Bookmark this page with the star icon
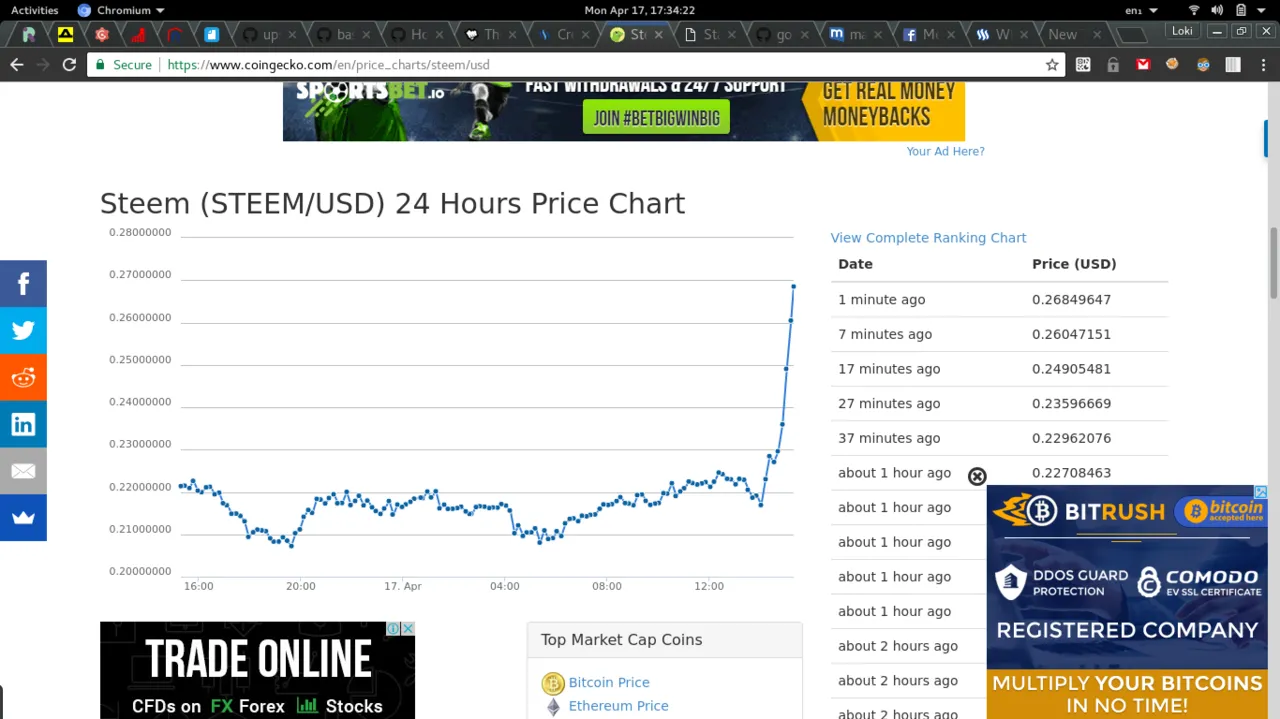The width and height of the screenshot is (1280, 719). [1052, 64]
